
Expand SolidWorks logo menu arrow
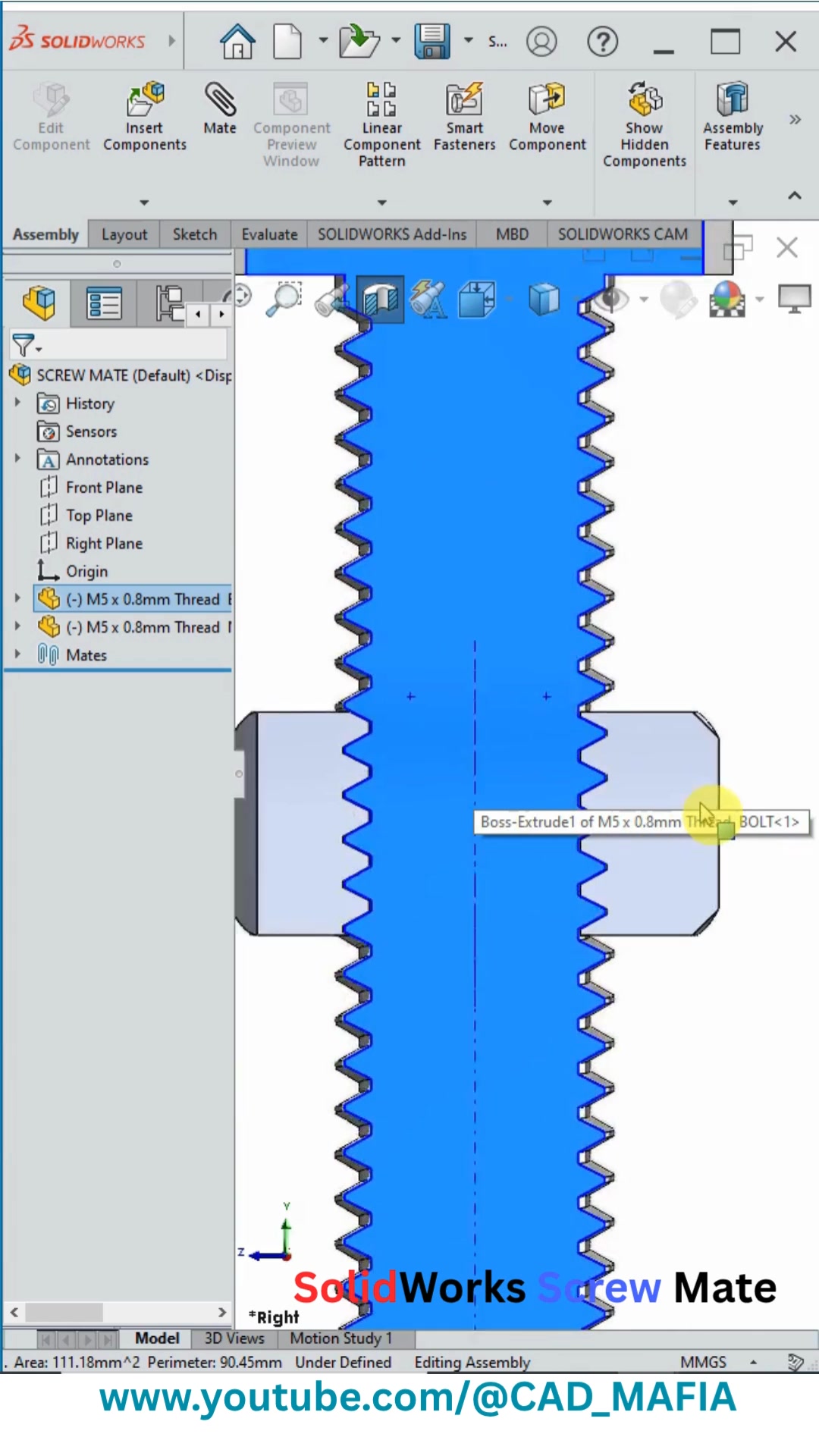point(172,41)
